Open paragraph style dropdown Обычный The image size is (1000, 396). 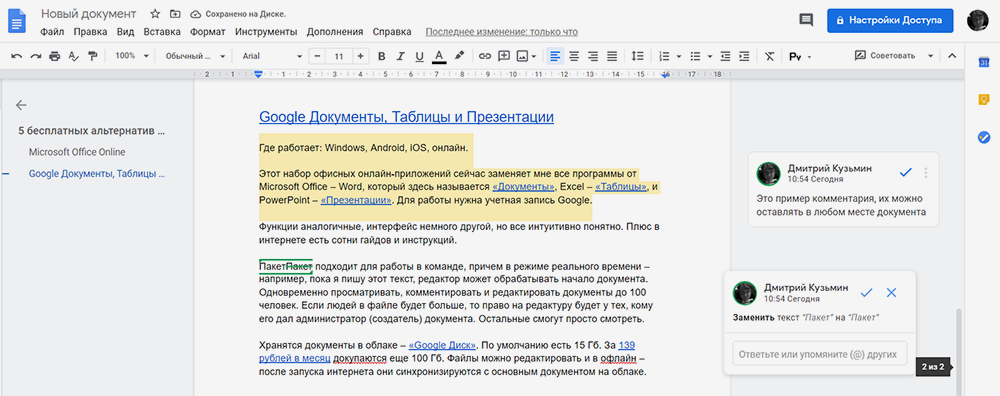pyautogui.click(x=195, y=56)
